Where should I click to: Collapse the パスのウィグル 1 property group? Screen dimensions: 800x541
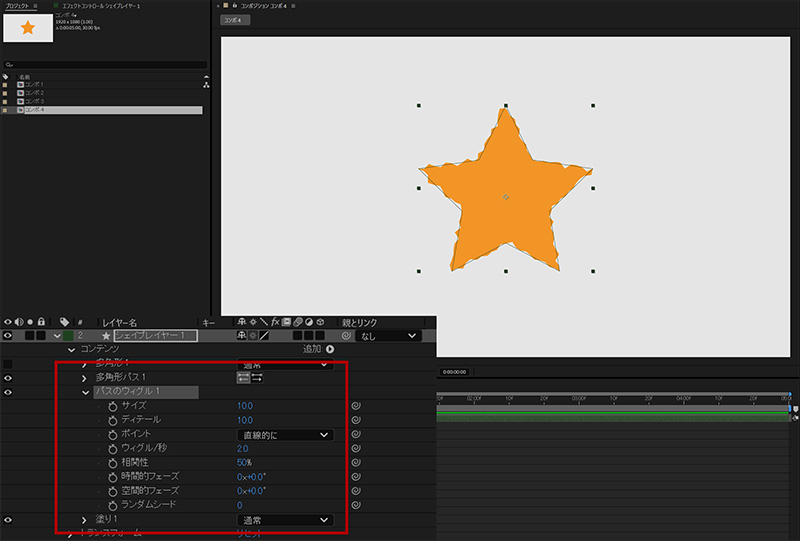[85, 392]
